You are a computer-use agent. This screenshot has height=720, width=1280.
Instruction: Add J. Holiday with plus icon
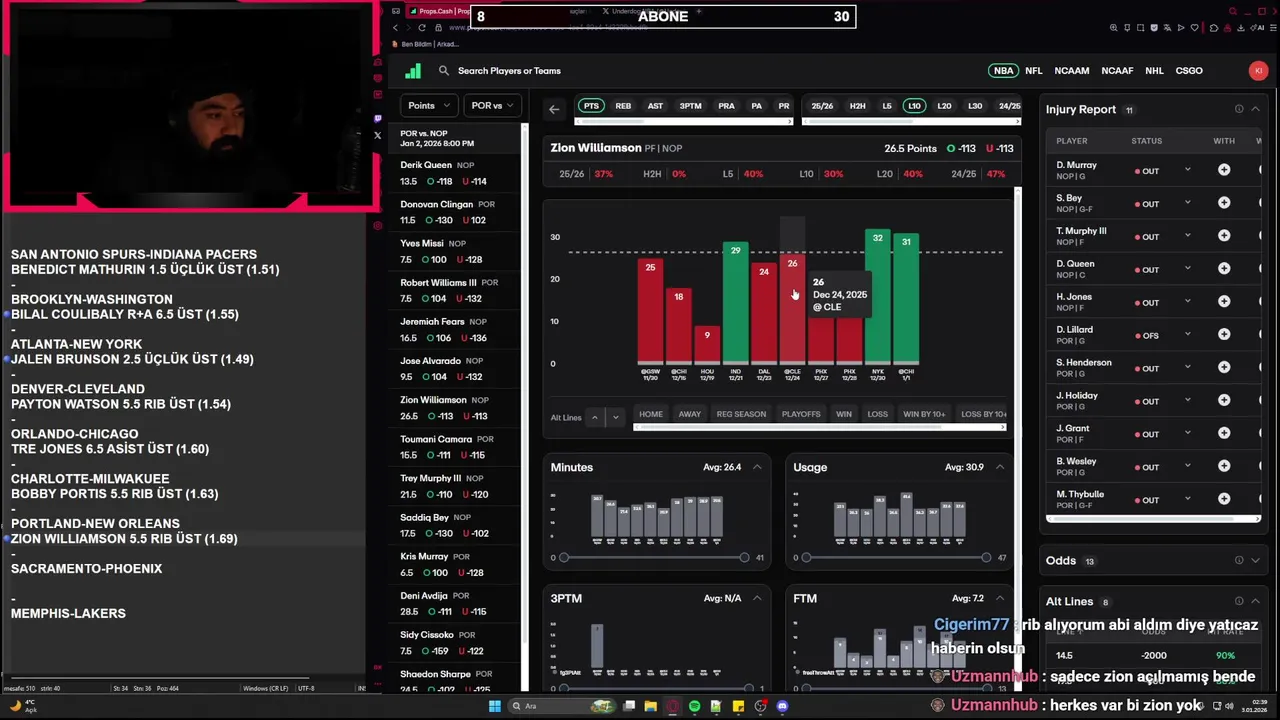coord(1224,401)
